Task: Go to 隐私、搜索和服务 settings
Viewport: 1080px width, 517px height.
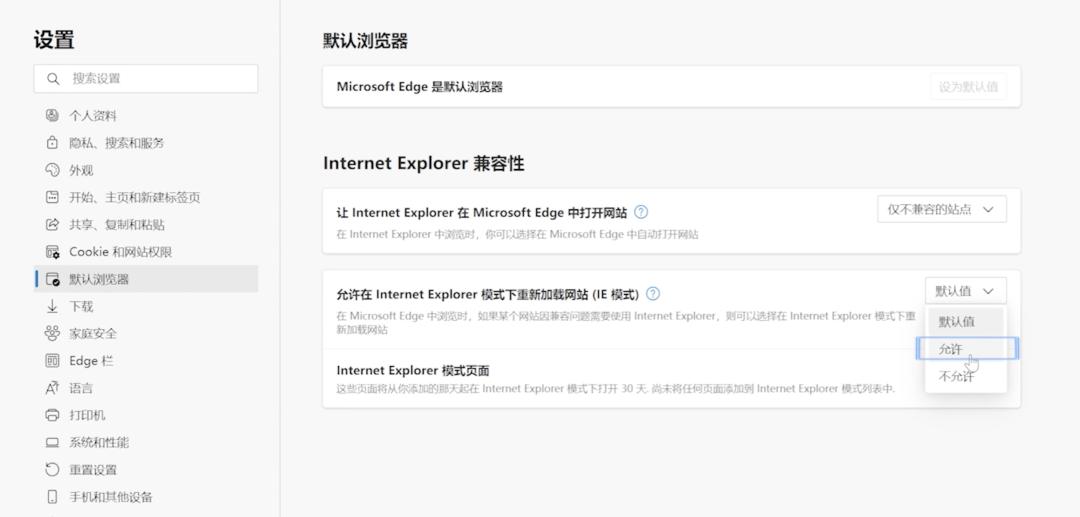Action: (146, 143)
